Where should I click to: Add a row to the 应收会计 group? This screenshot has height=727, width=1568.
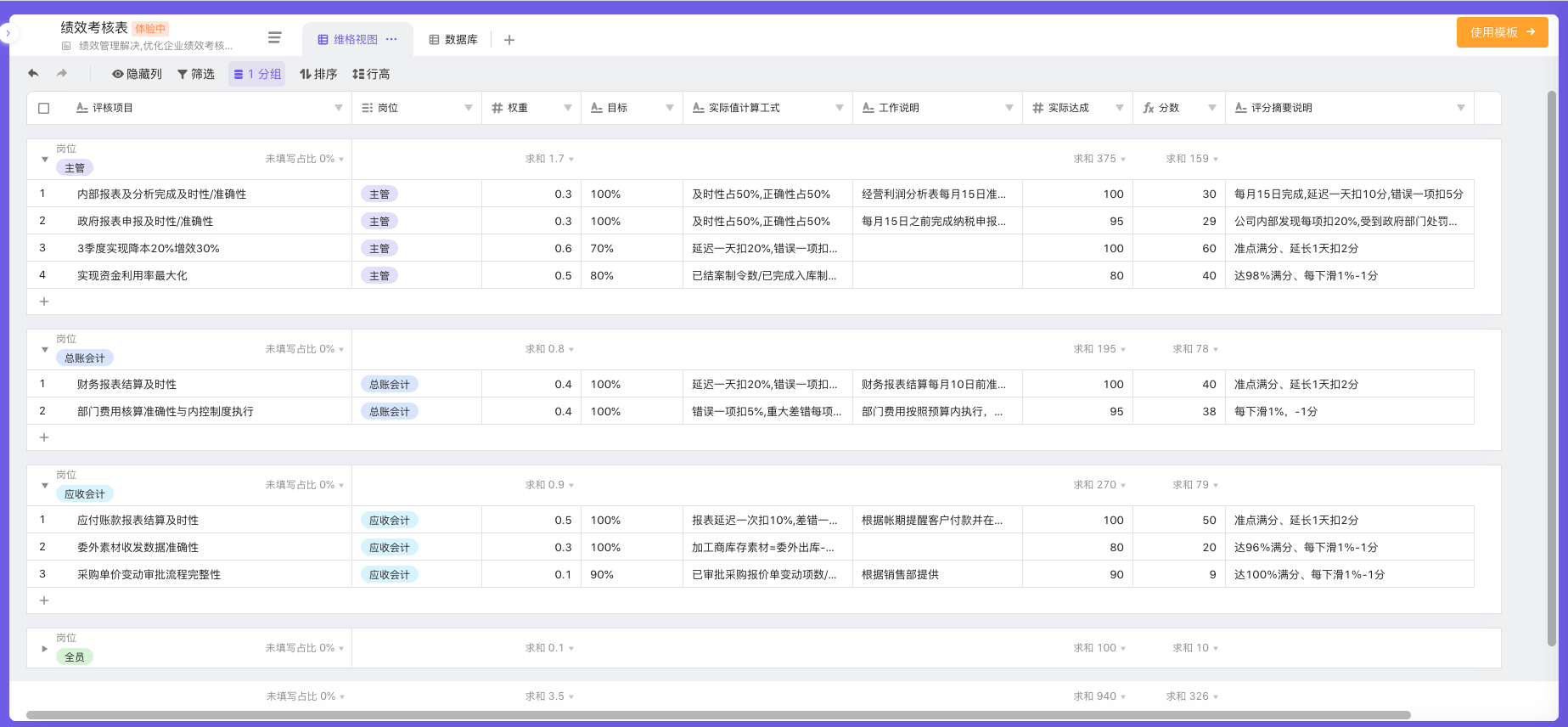click(x=44, y=600)
